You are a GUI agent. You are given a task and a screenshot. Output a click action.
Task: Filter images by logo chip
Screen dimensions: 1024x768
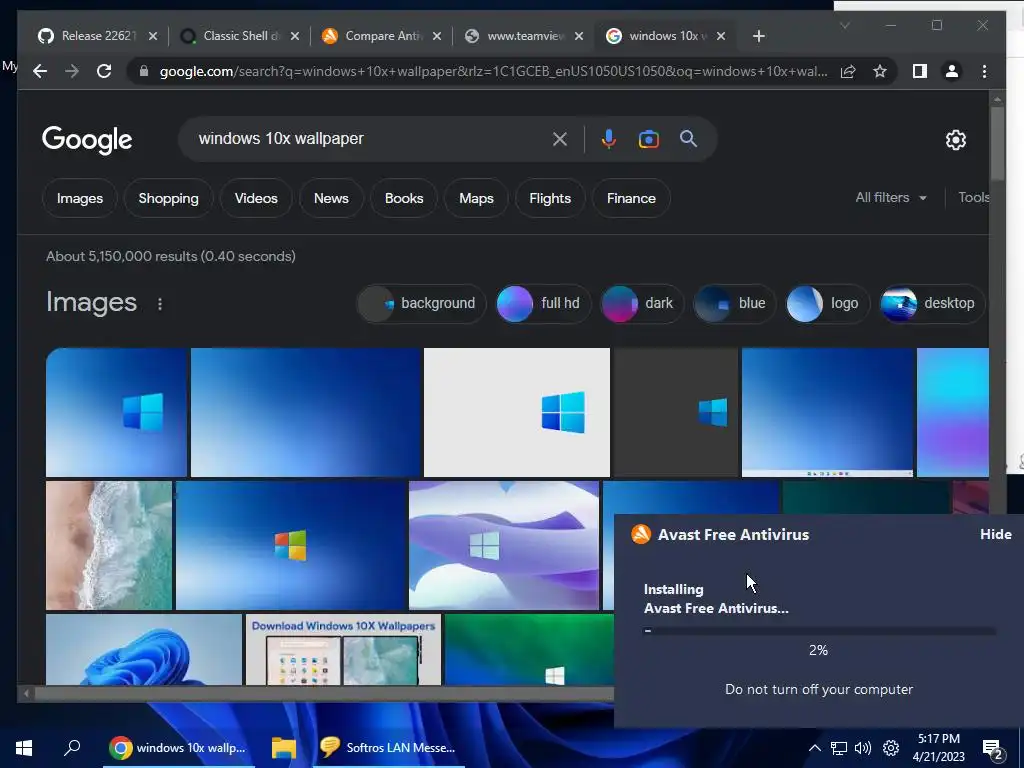(x=827, y=303)
